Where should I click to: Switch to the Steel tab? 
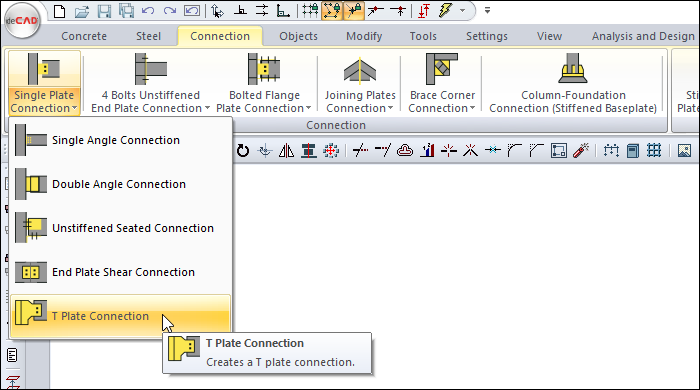(148, 36)
